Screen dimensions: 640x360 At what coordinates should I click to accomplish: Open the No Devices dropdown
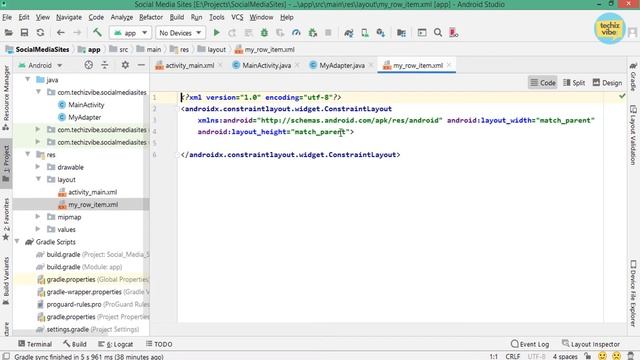(x=180, y=33)
